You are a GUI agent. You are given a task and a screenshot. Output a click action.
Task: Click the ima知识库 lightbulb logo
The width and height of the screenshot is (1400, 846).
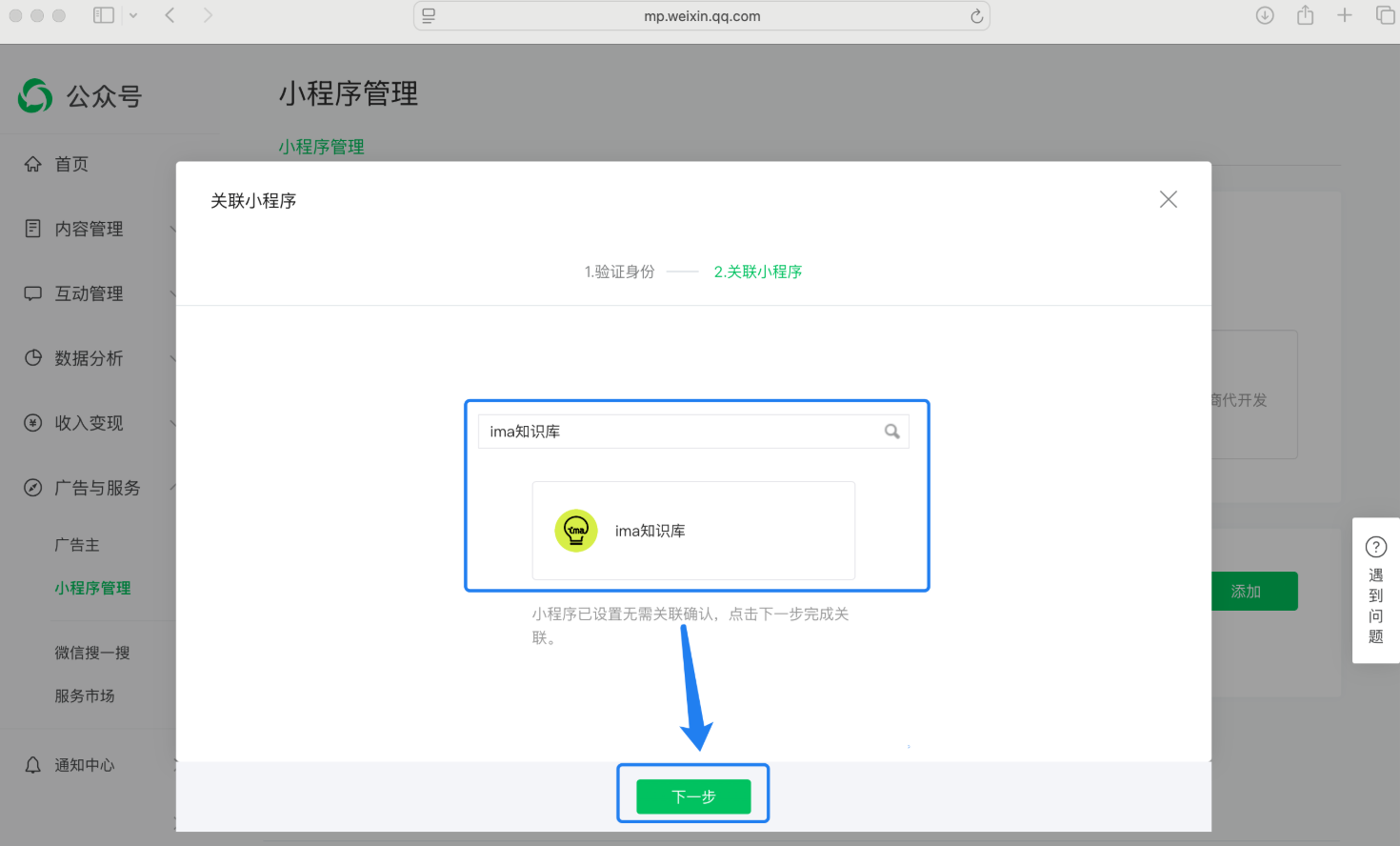[x=576, y=531]
